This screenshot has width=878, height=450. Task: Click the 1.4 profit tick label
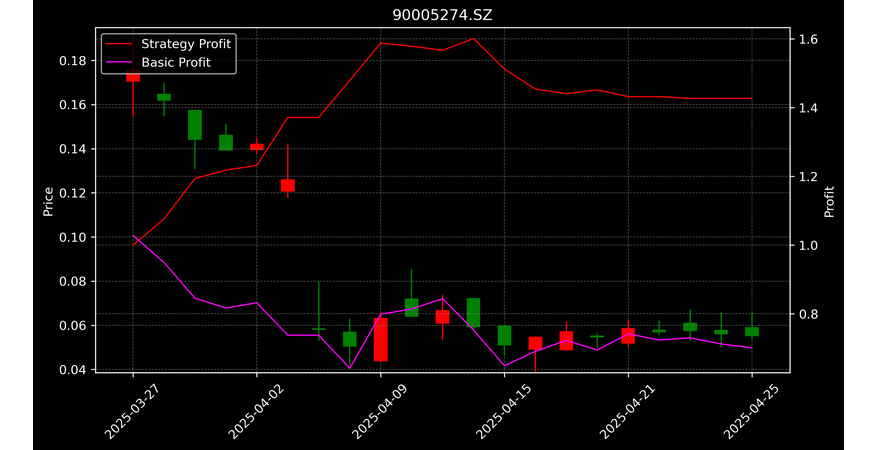(x=807, y=108)
